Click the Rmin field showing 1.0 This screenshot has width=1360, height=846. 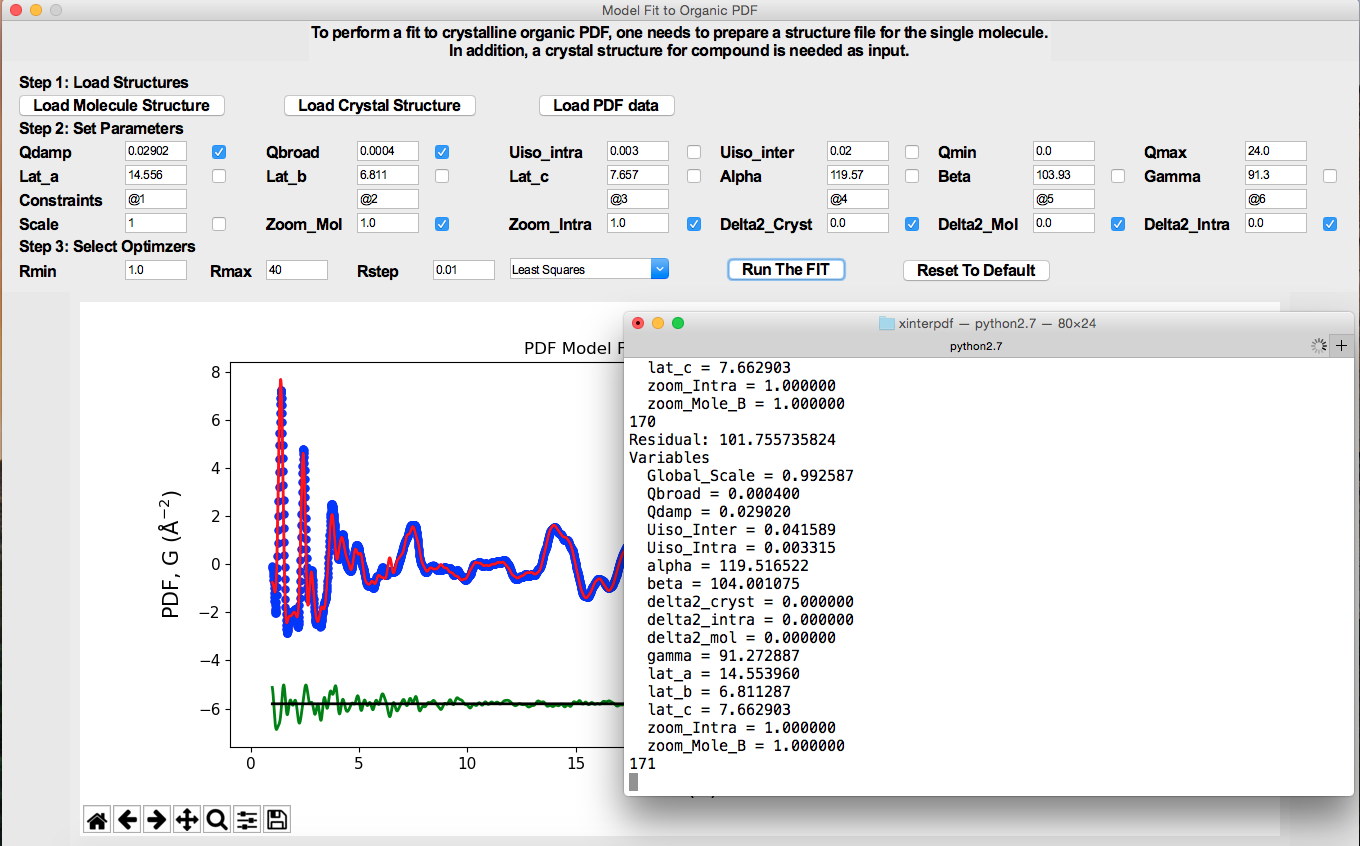pyautogui.click(x=156, y=270)
